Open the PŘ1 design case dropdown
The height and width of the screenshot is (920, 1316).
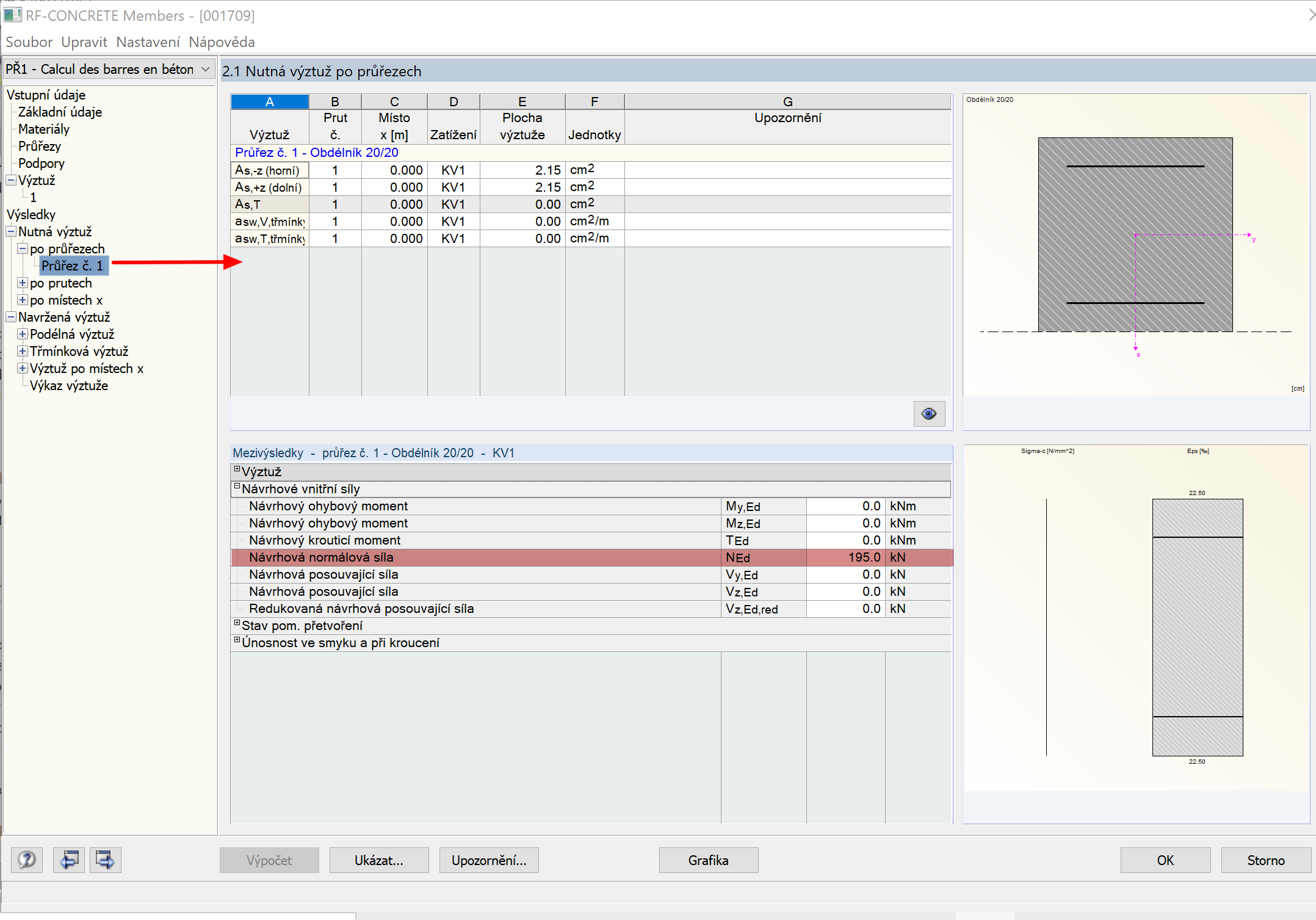coord(206,69)
